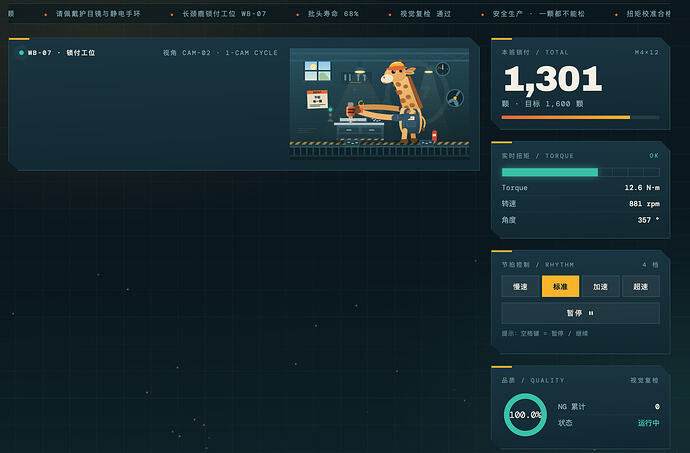Click the 100.0% quality ring gauge

coord(525,415)
